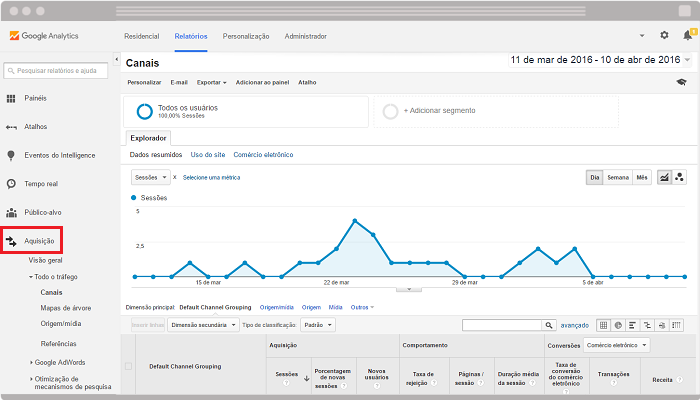
Task: Open the settings gear icon
Action: (x=664, y=35)
